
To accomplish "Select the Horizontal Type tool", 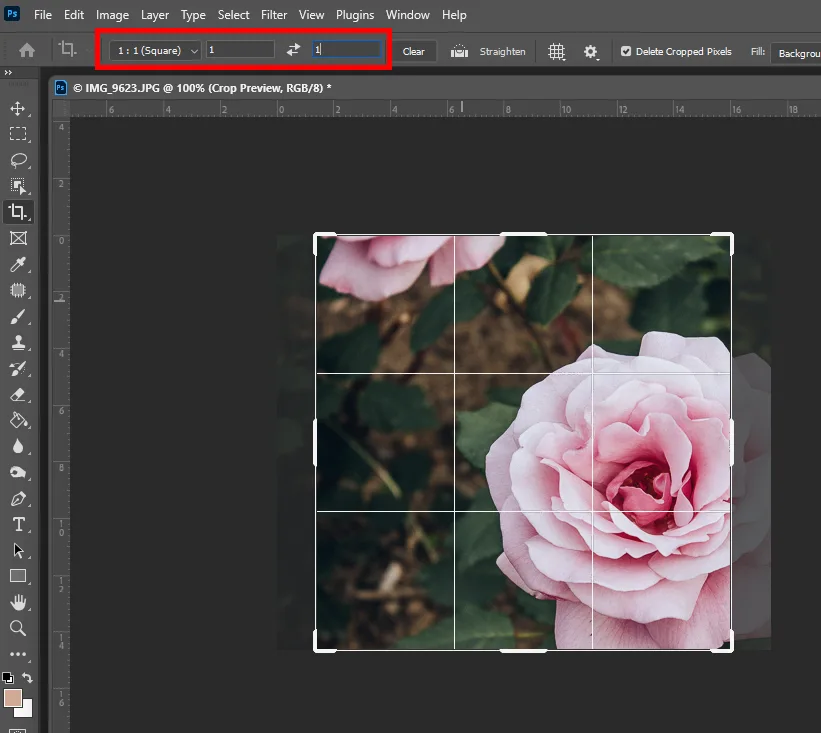I will point(18,524).
